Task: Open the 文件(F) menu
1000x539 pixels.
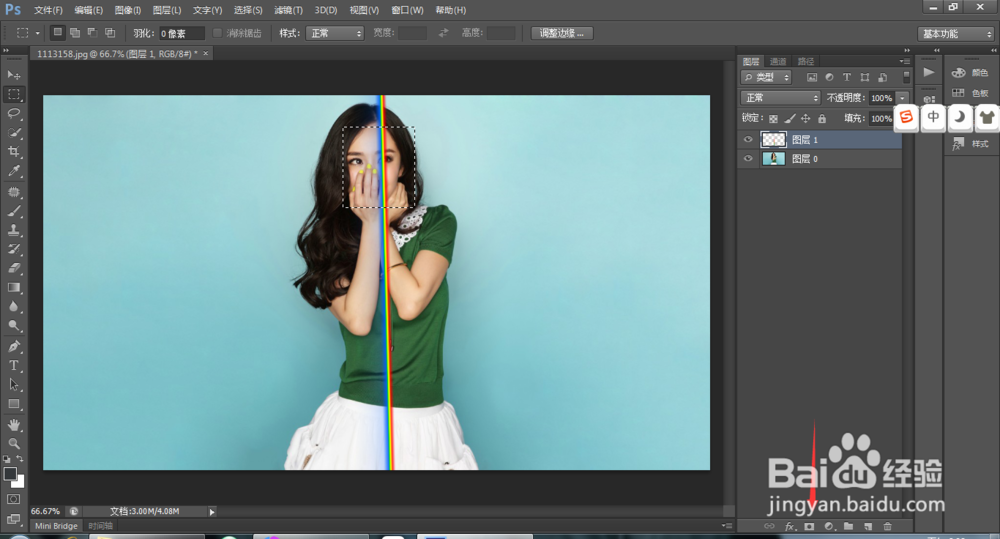Action: 48,10
